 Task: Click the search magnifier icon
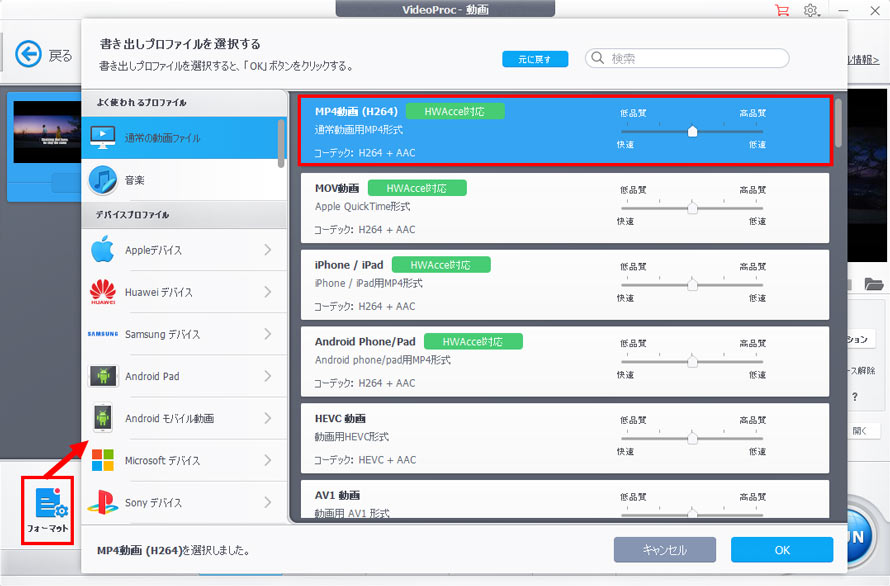coord(598,58)
